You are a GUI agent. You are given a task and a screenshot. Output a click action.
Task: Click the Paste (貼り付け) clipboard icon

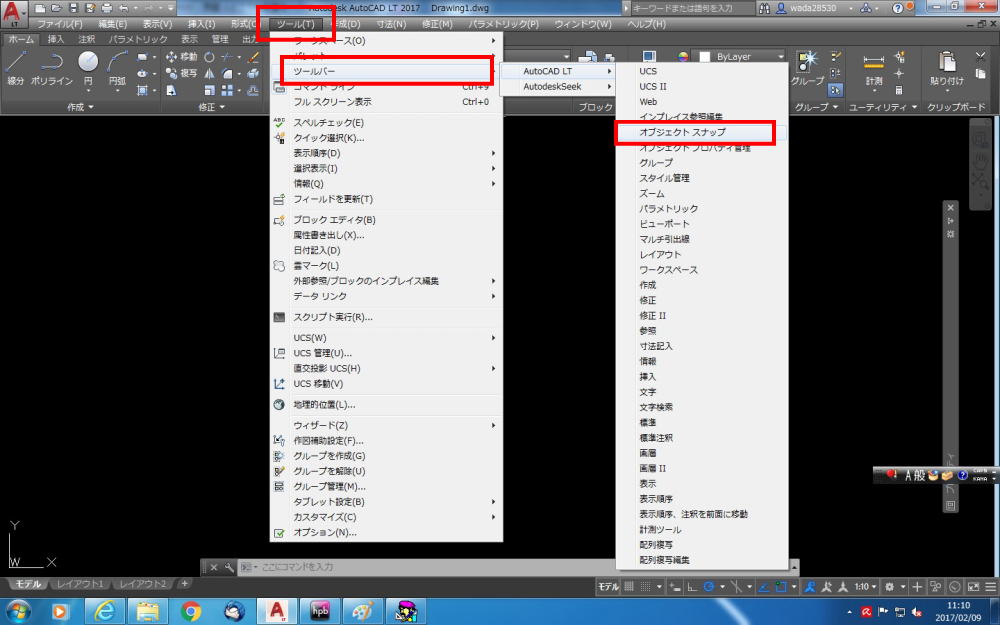946,68
